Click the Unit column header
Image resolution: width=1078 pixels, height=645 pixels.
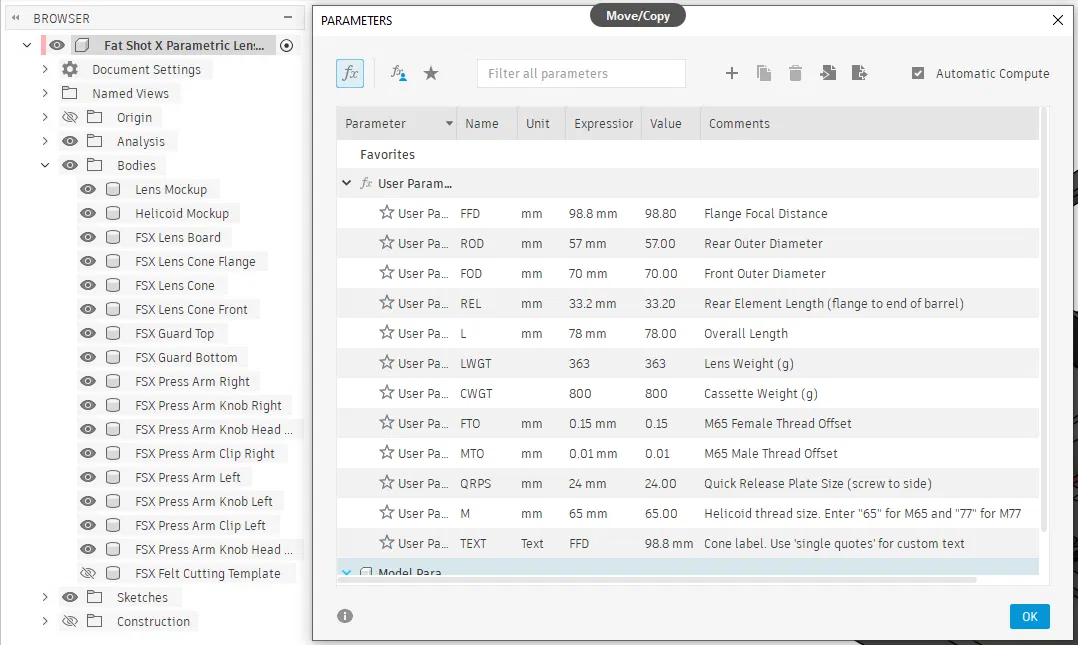pyautogui.click(x=541, y=124)
